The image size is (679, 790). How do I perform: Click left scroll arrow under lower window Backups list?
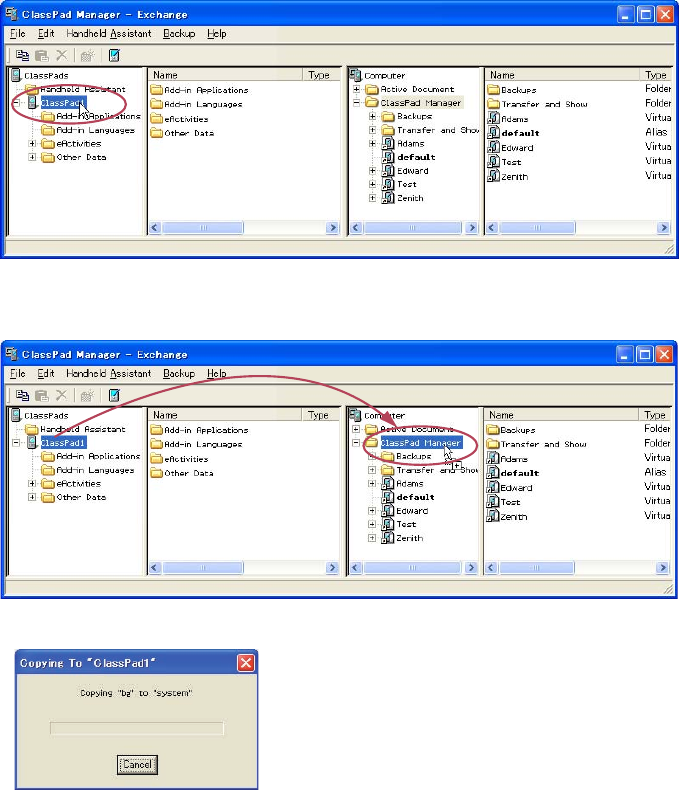[x=491, y=568]
